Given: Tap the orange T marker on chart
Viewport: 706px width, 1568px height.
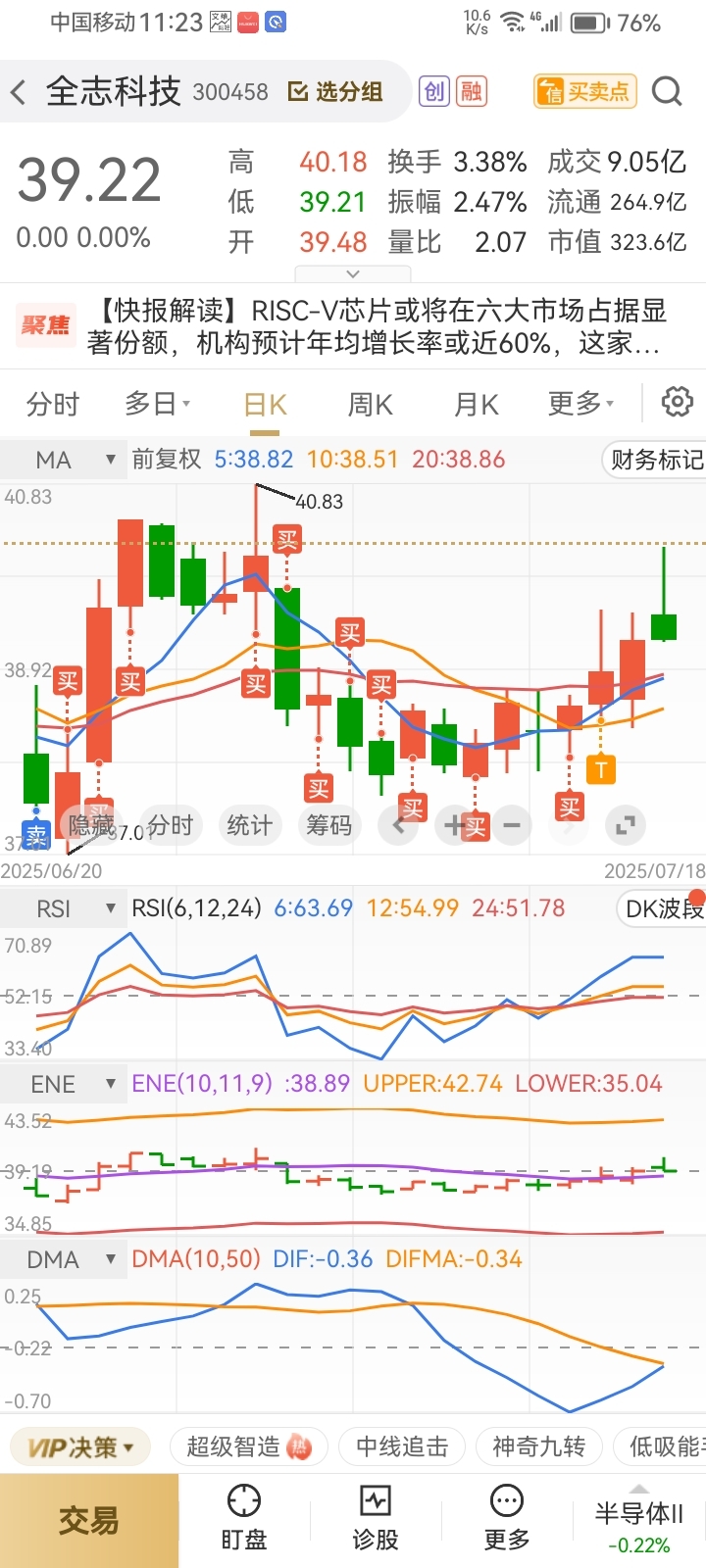Looking at the screenshot, I should click(x=601, y=769).
